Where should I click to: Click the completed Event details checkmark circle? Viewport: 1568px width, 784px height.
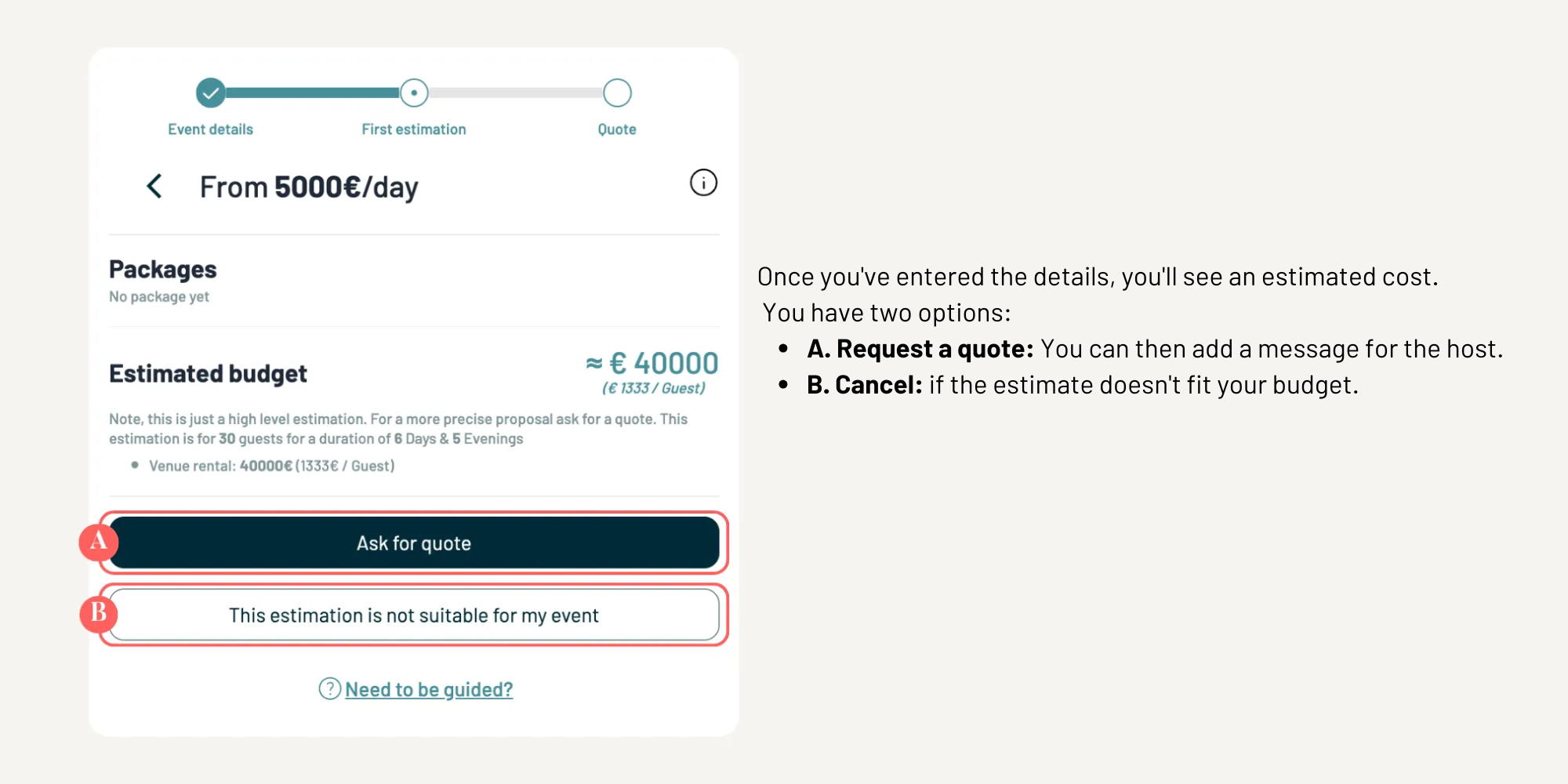(x=211, y=93)
